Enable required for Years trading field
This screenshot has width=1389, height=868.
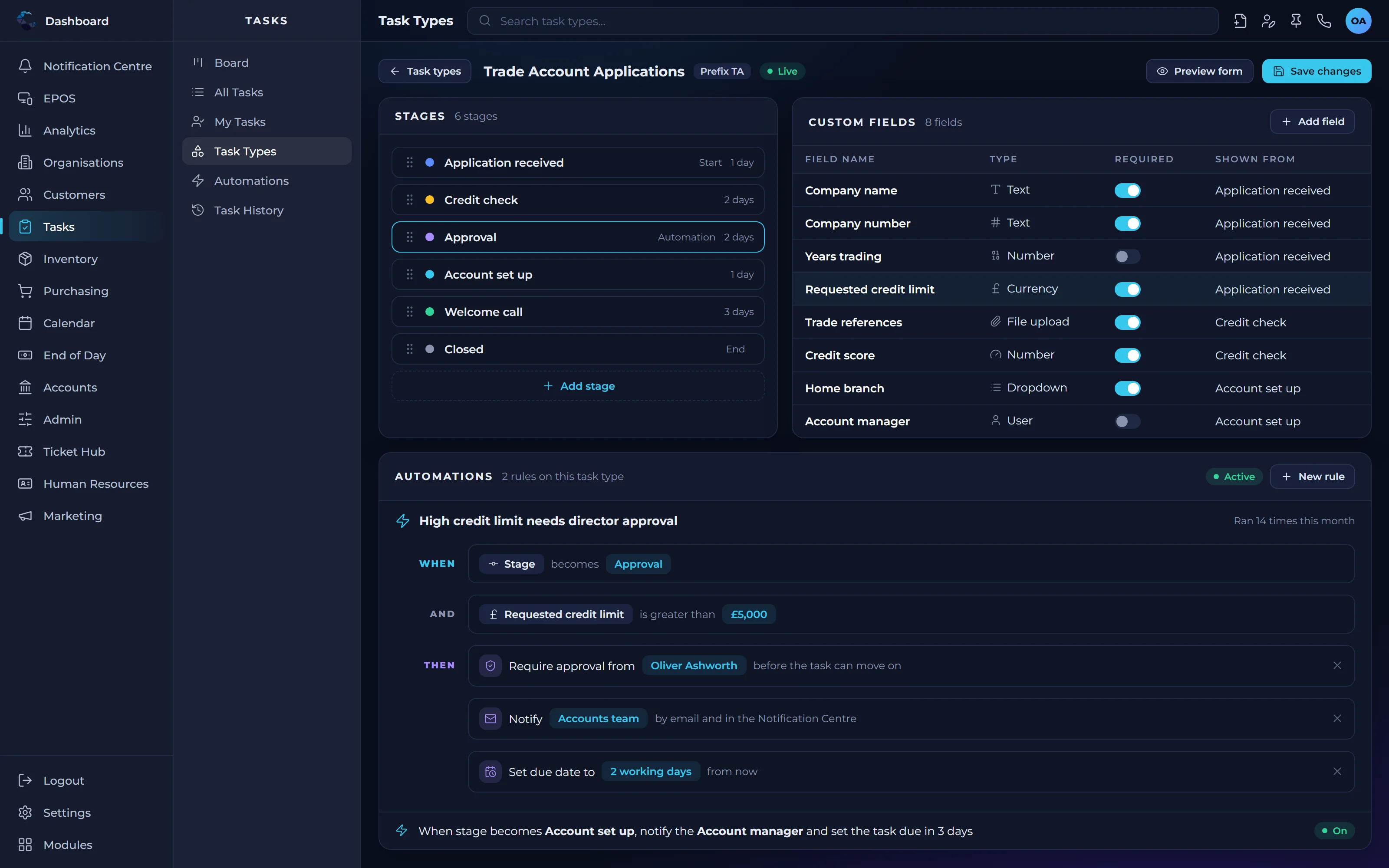coord(1127,256)
